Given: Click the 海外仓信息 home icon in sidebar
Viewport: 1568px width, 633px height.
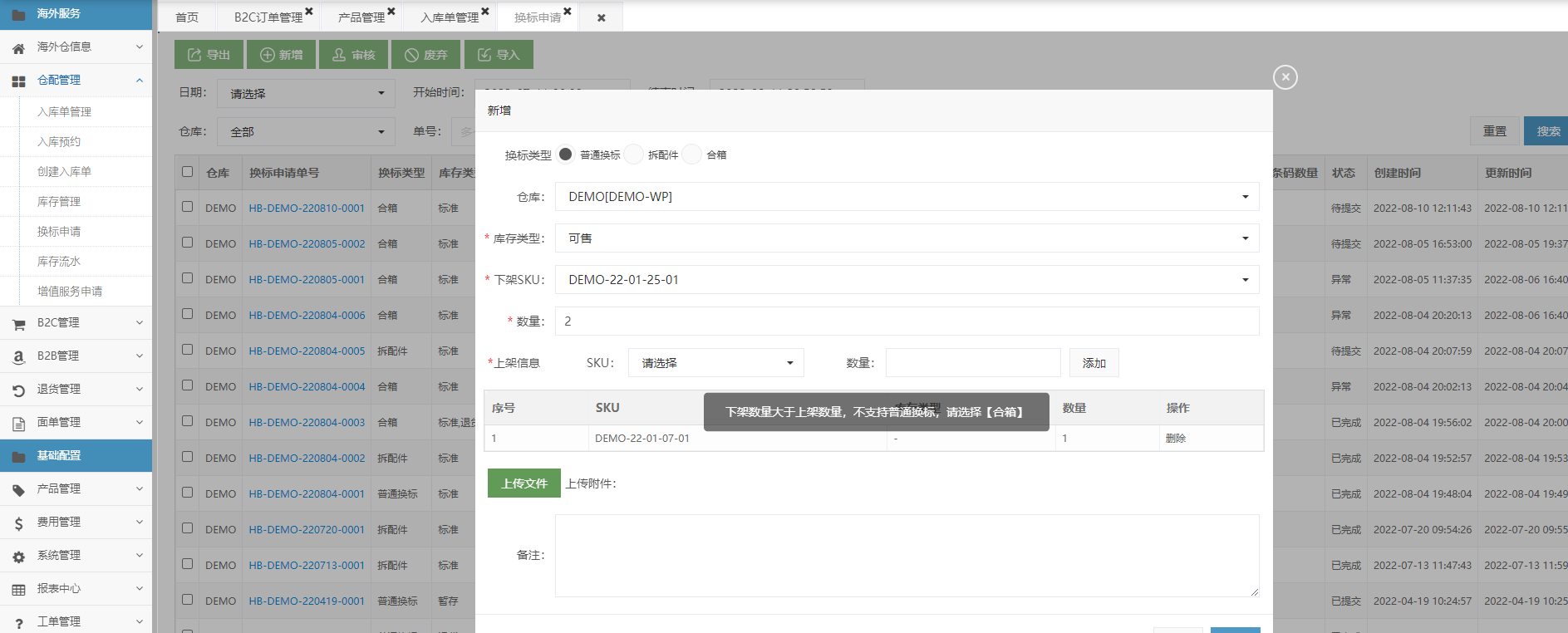Looking at the screenshot, I should [x=18, y=48].
